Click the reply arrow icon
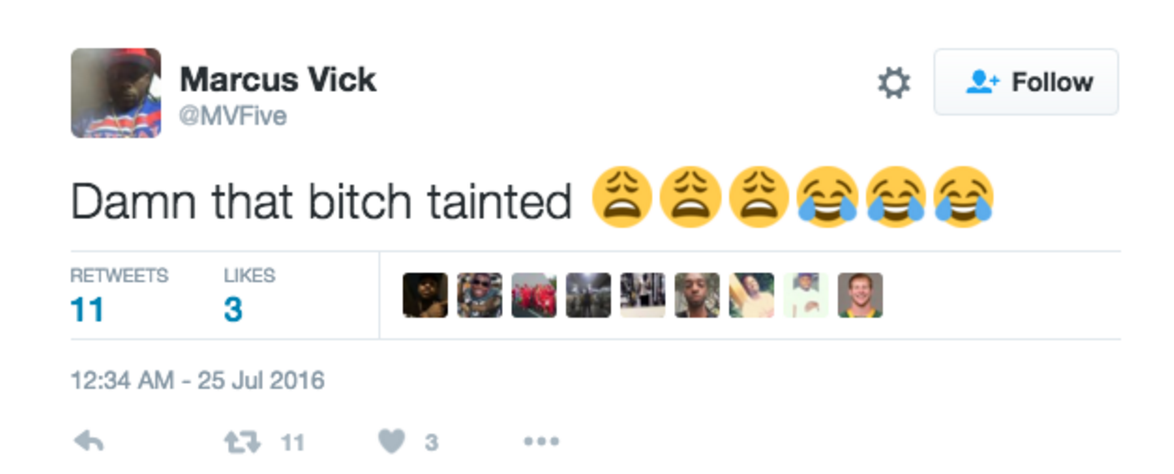The image size is (1174, 474). [x=89, y=443]
